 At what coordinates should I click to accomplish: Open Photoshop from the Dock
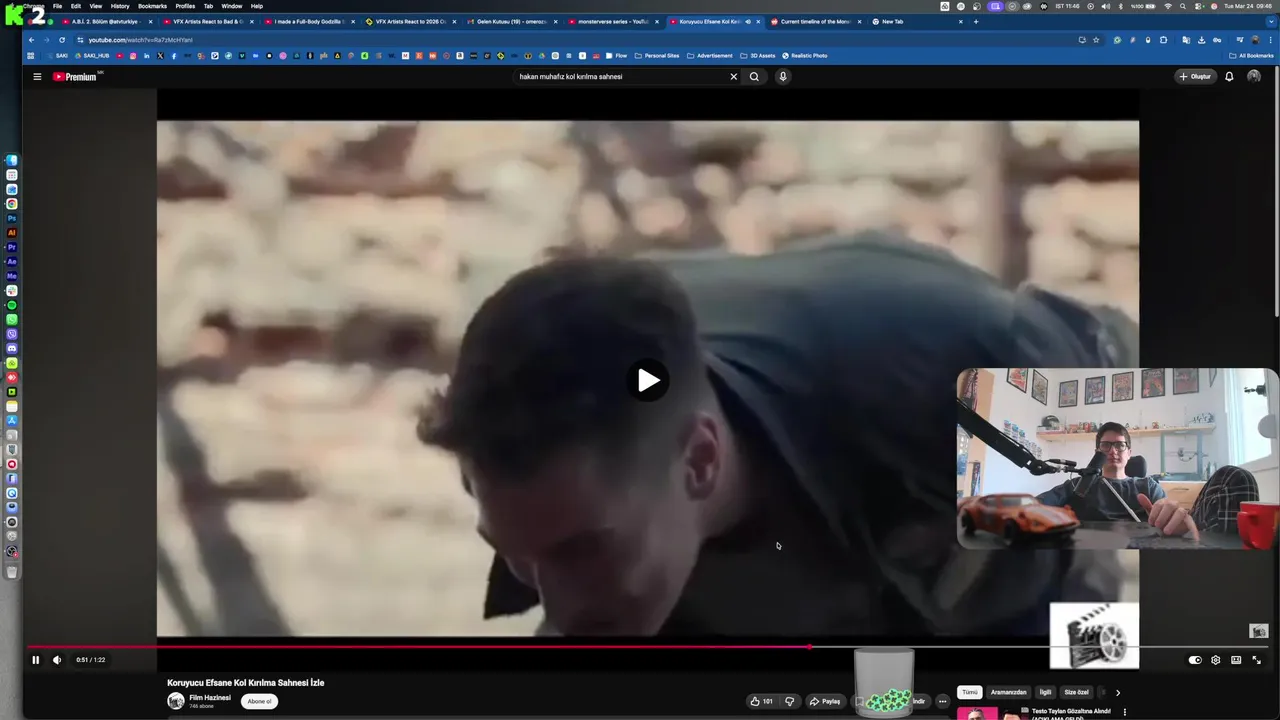12,218
